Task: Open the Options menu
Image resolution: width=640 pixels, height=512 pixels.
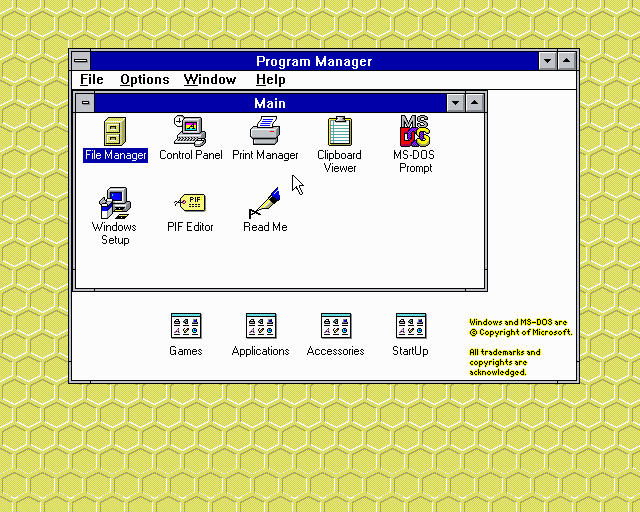Action: pyautogui.click(x=145, y=80)
